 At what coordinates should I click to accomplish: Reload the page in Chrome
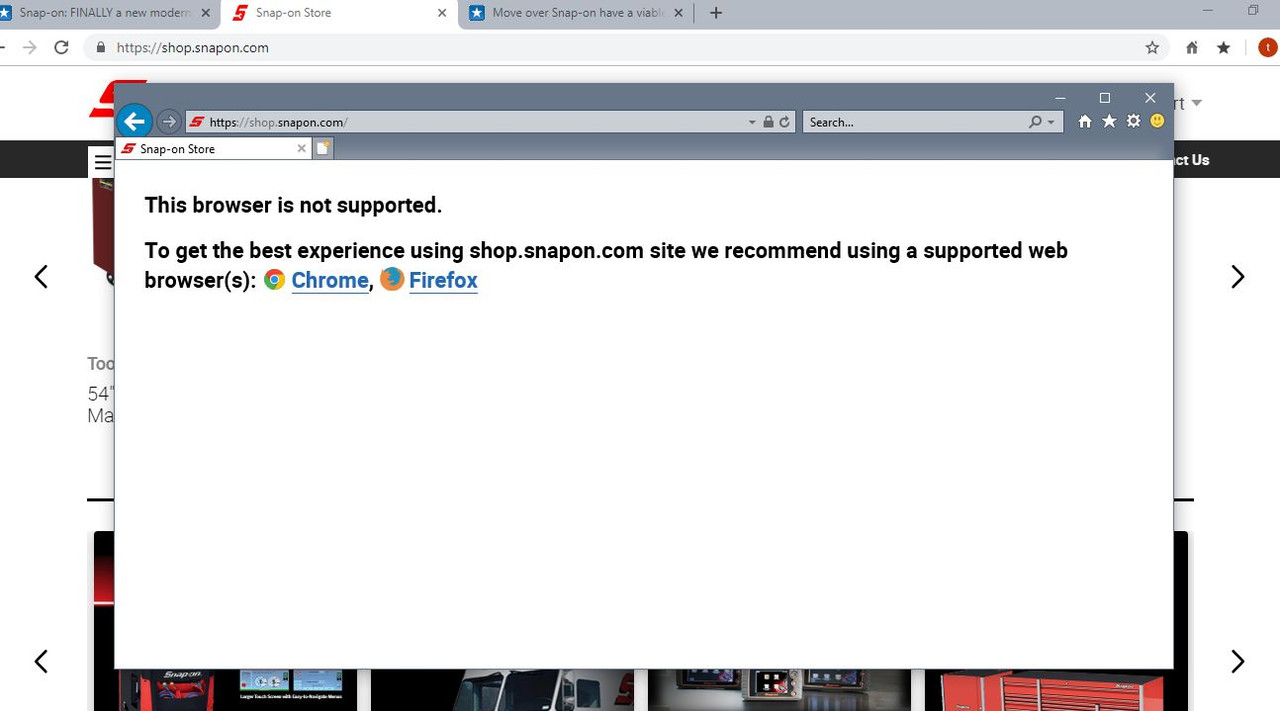[x=62, y=47]
